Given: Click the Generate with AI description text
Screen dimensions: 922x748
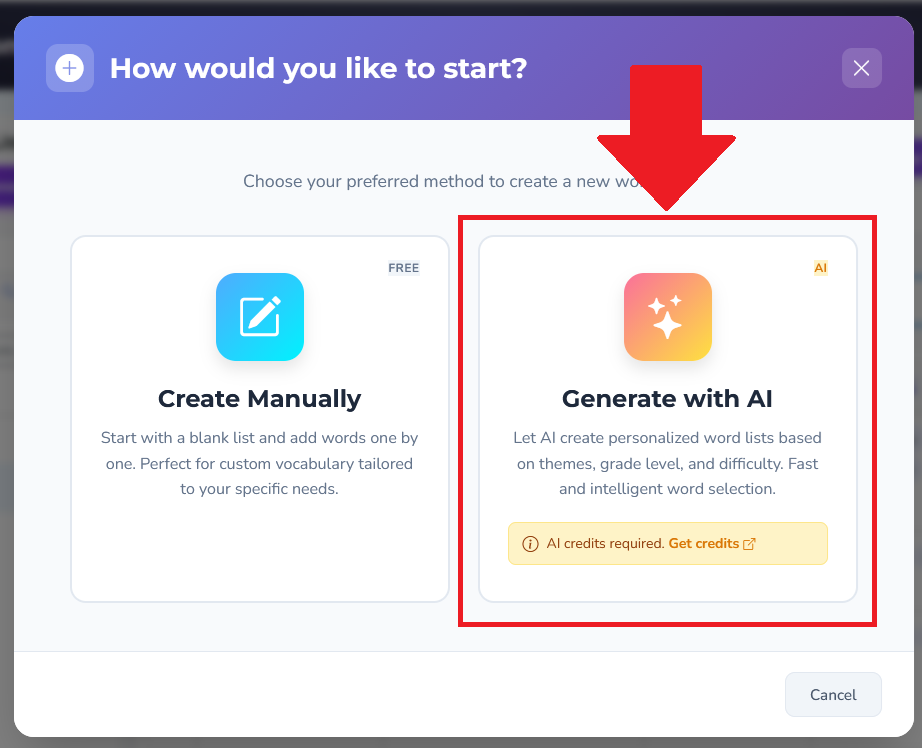Looking at the screenshot, I should tap(667, 463).
